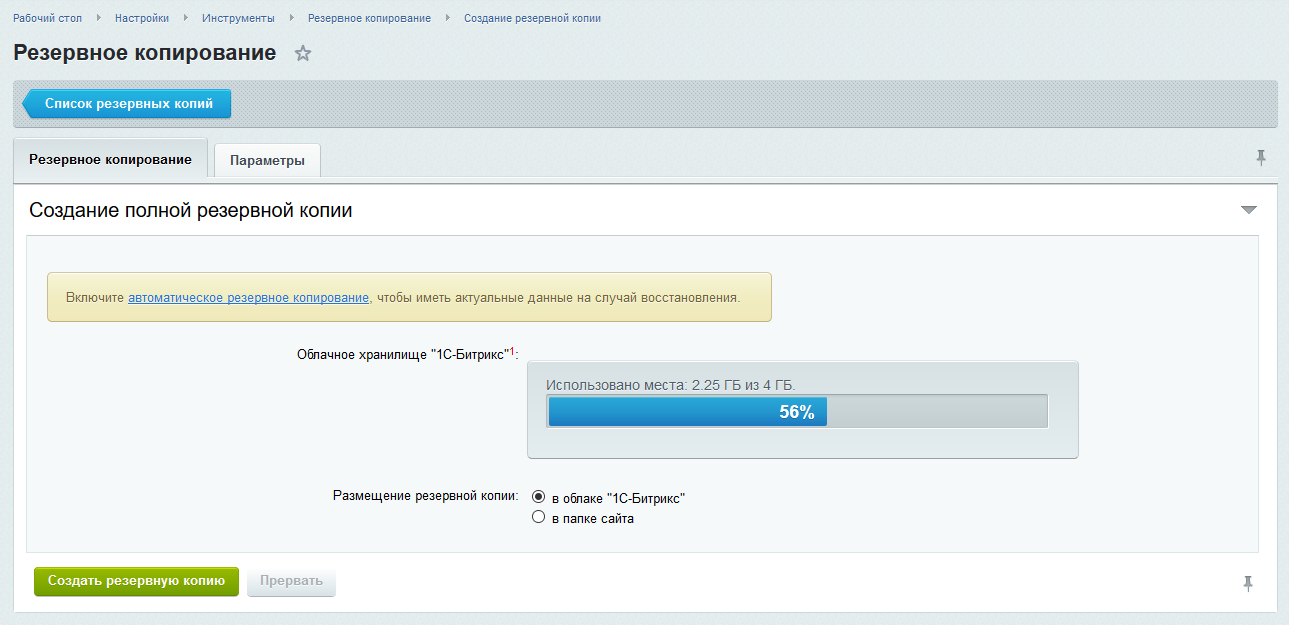
Task: Go back to Список резервных копий
Action: 128,103
